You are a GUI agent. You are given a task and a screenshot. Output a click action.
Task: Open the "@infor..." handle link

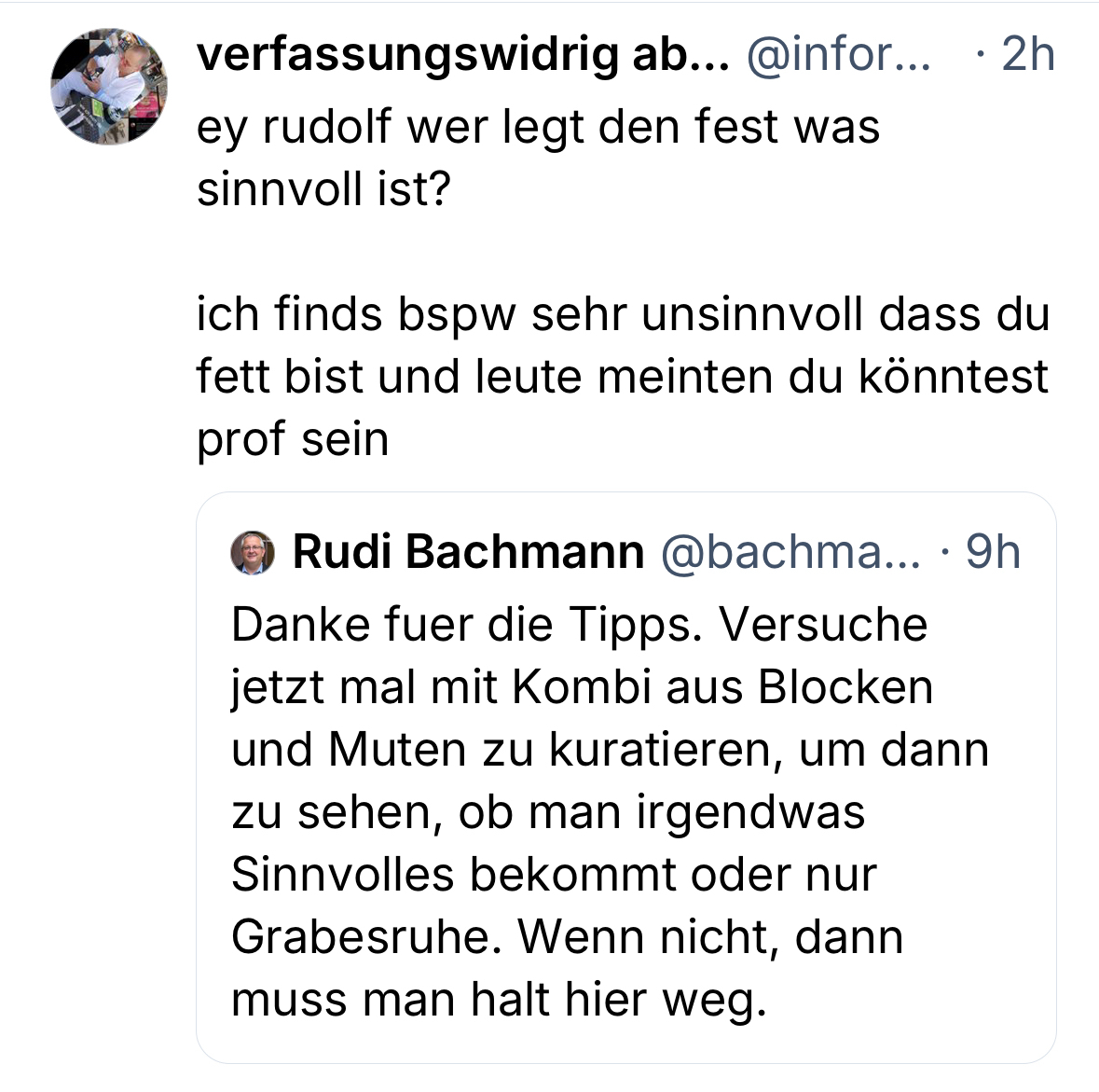(x=838, y=56)
